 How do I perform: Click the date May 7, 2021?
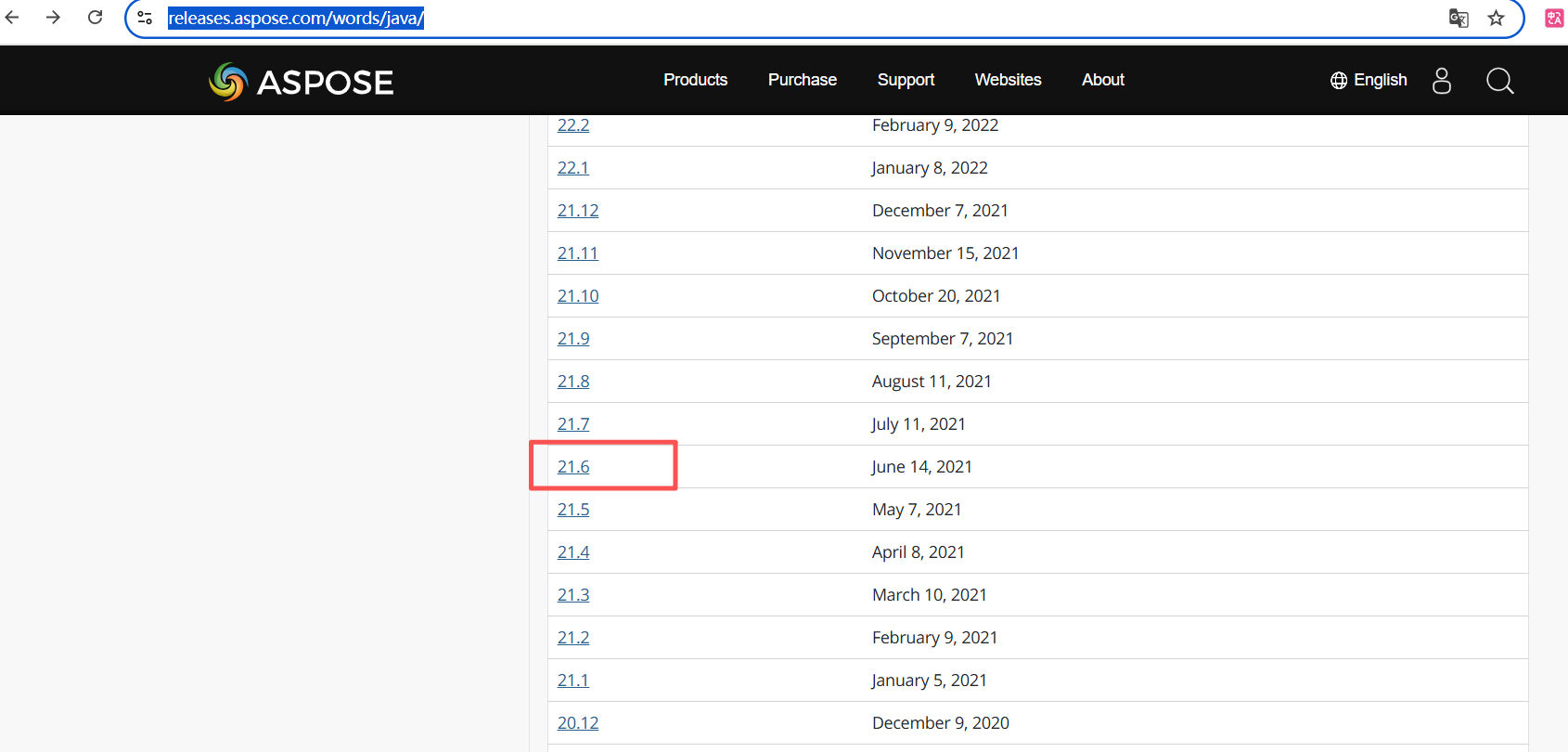(917, 510)
